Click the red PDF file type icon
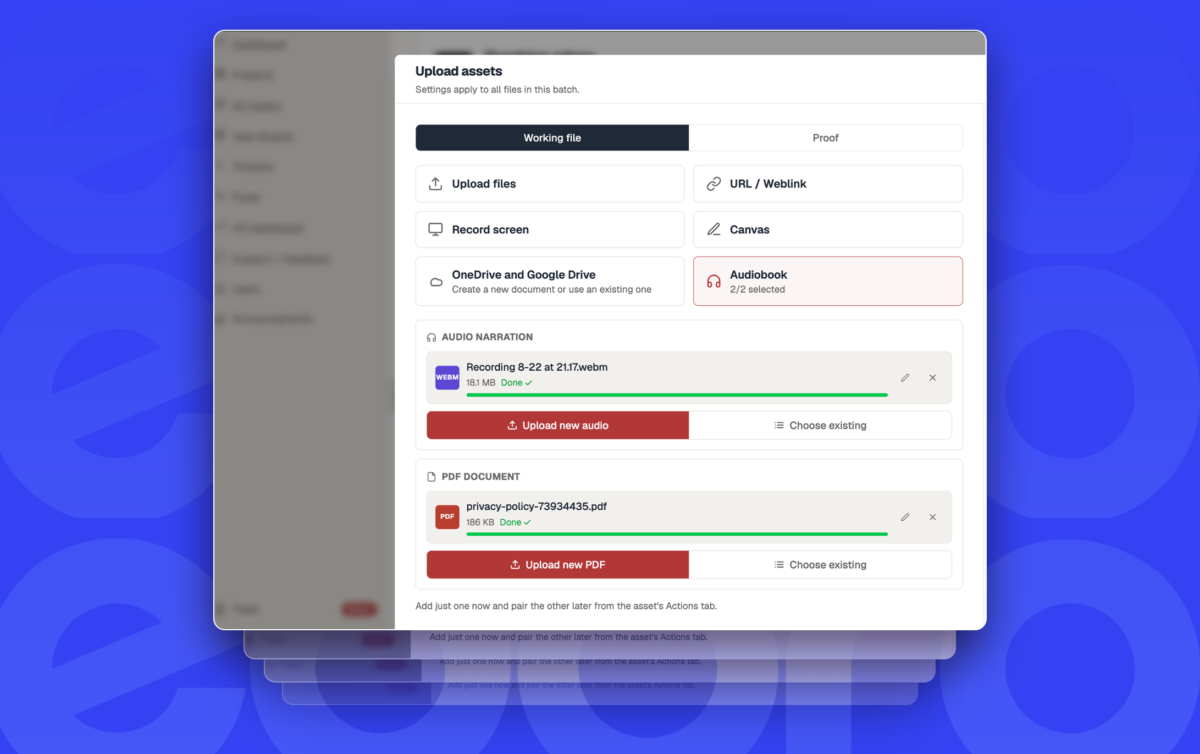The width and height of the screenshot is (1200, 754). click(x=447, y=517)
